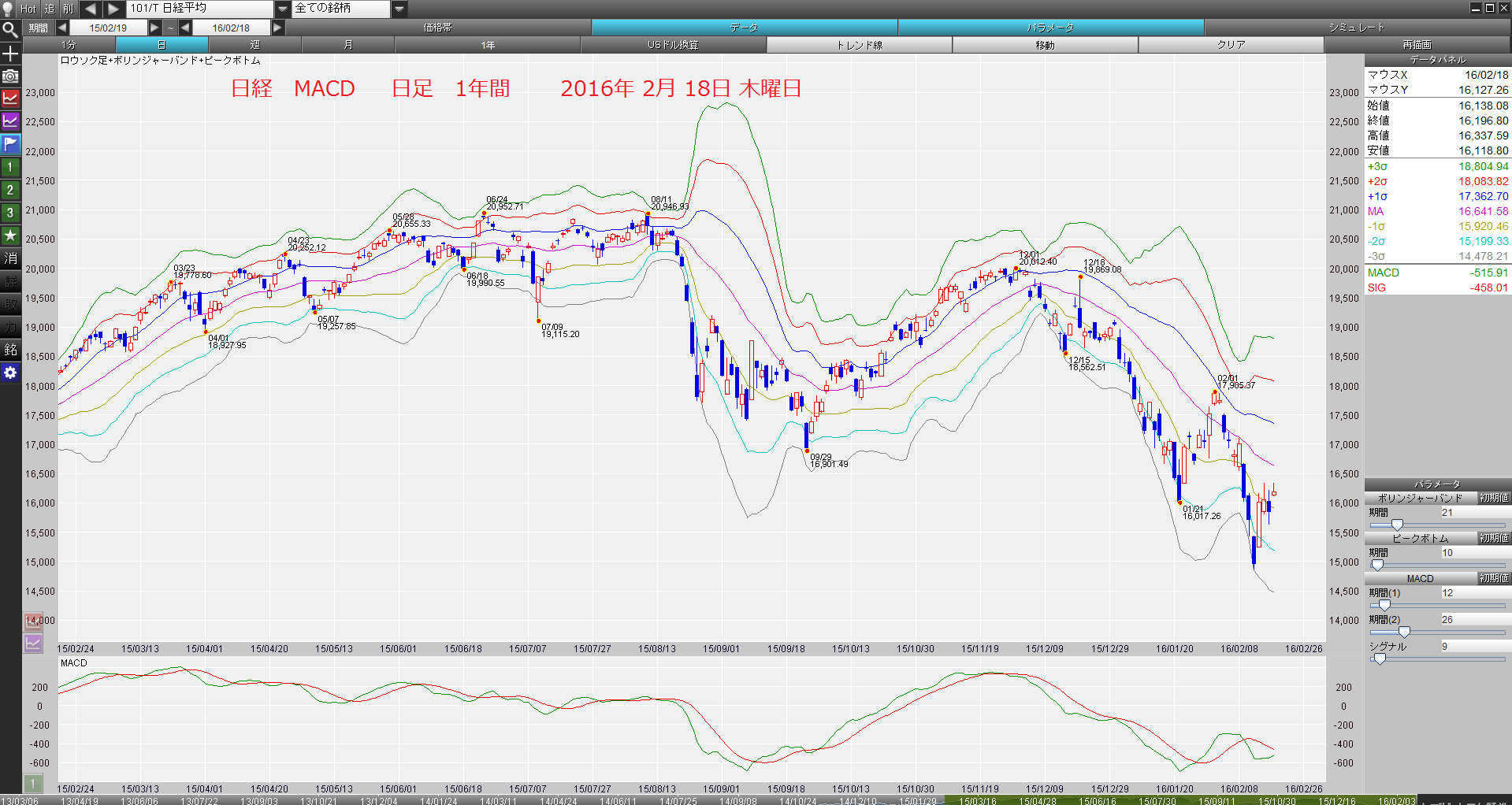Toggle USドル換算 dollar conversion
1512x805 pixels.
pyautogui.click(x=674, y=45)
